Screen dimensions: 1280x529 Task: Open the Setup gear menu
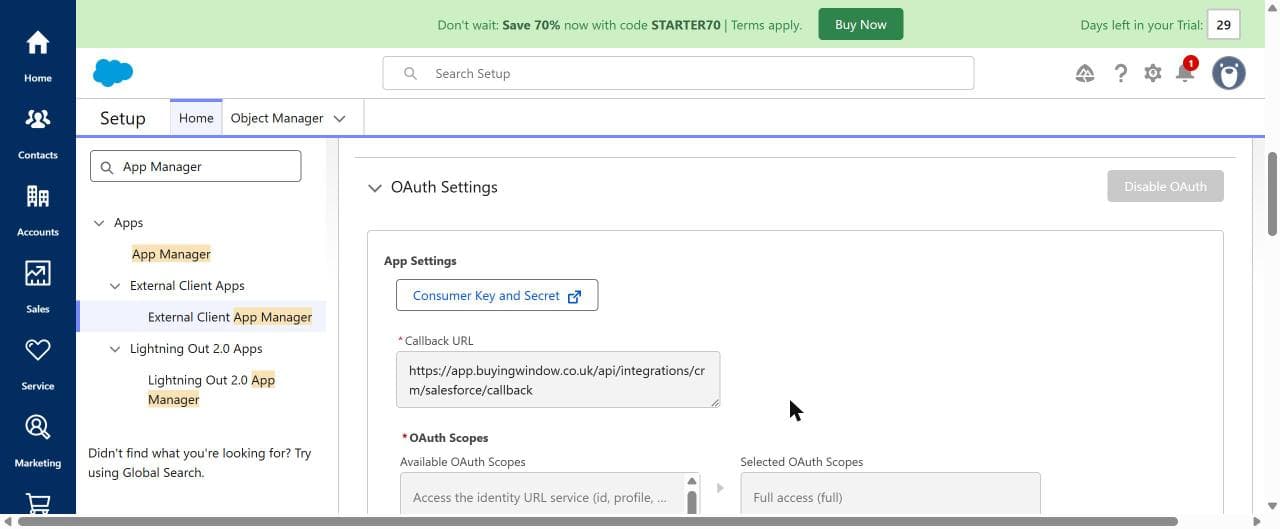point(1153,73)
